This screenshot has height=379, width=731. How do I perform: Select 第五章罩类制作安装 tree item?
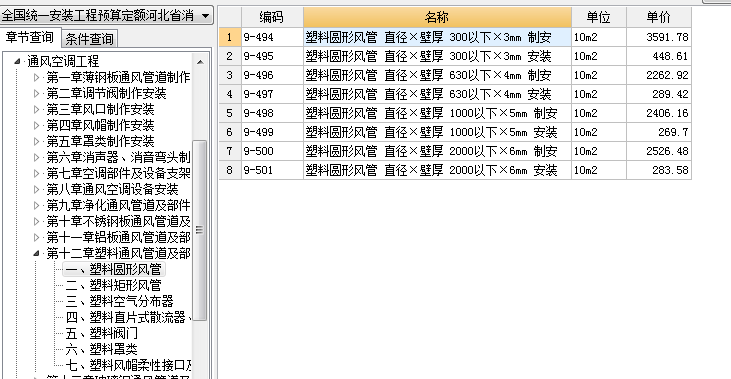(x=100, y=141)
